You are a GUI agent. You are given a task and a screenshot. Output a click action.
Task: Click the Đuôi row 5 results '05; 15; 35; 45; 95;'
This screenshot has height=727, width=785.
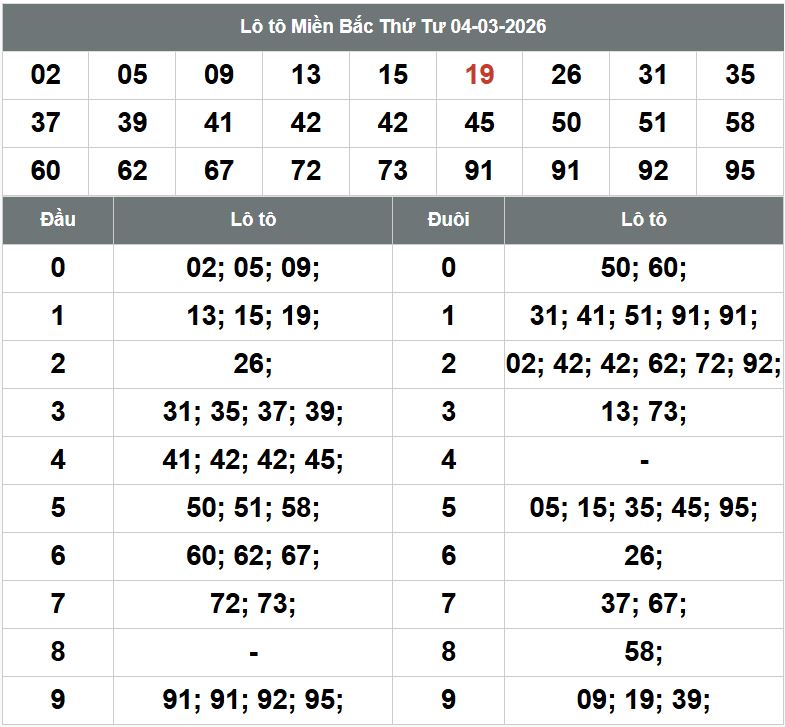click(x=644, y=508)
